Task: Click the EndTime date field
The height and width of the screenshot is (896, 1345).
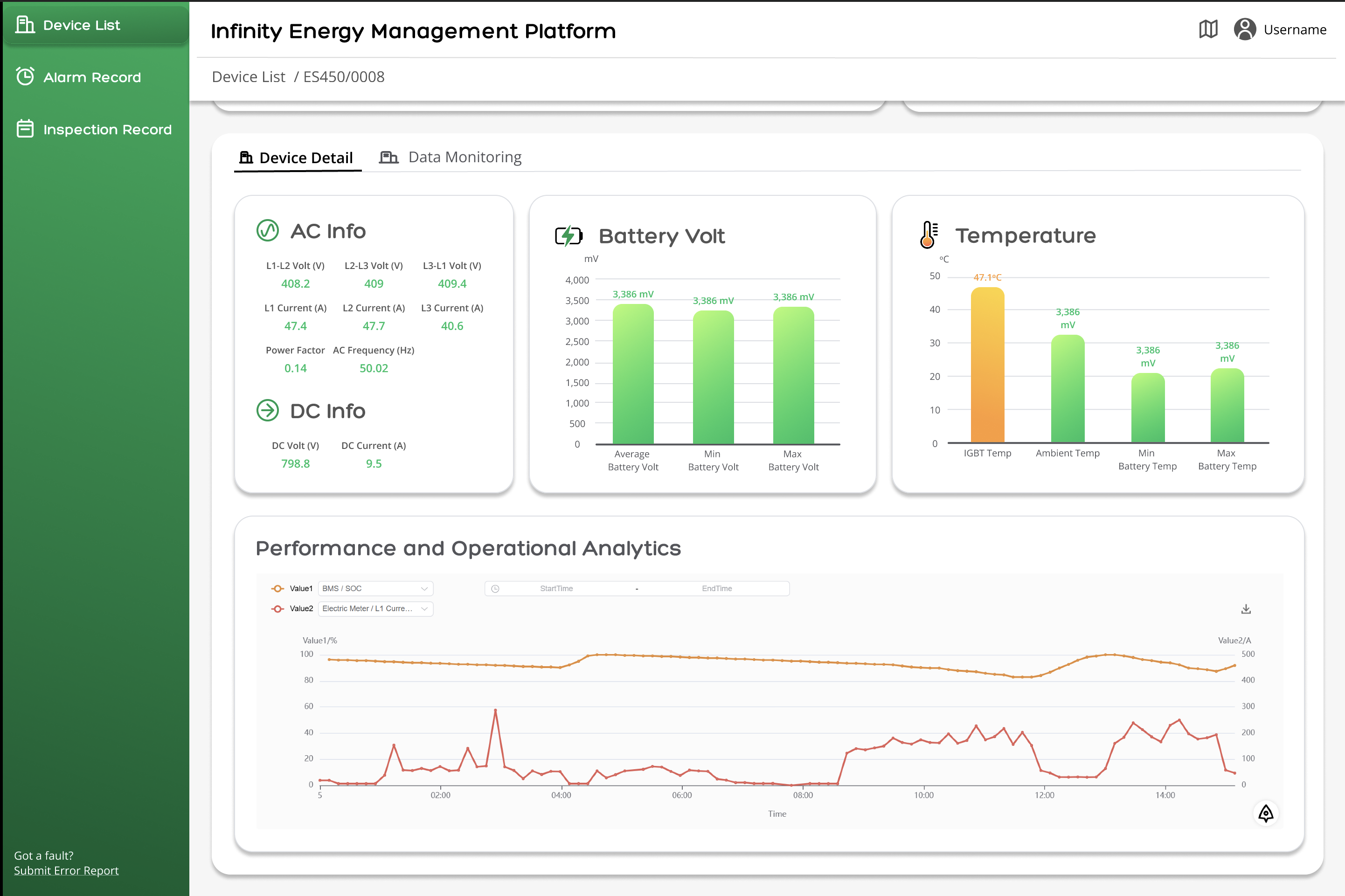Action: click(x=717, y=589)
